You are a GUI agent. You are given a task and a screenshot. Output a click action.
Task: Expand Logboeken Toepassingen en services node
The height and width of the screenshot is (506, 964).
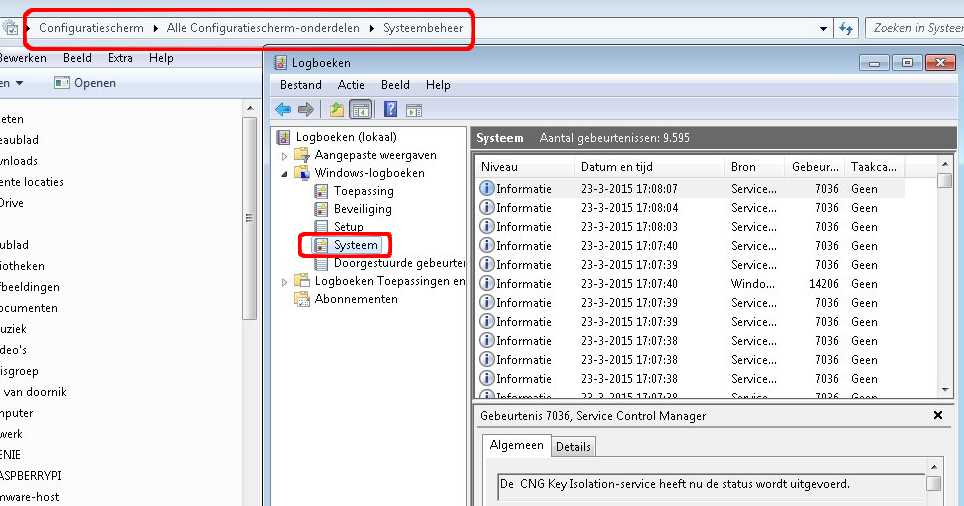(x=284, y=282)
